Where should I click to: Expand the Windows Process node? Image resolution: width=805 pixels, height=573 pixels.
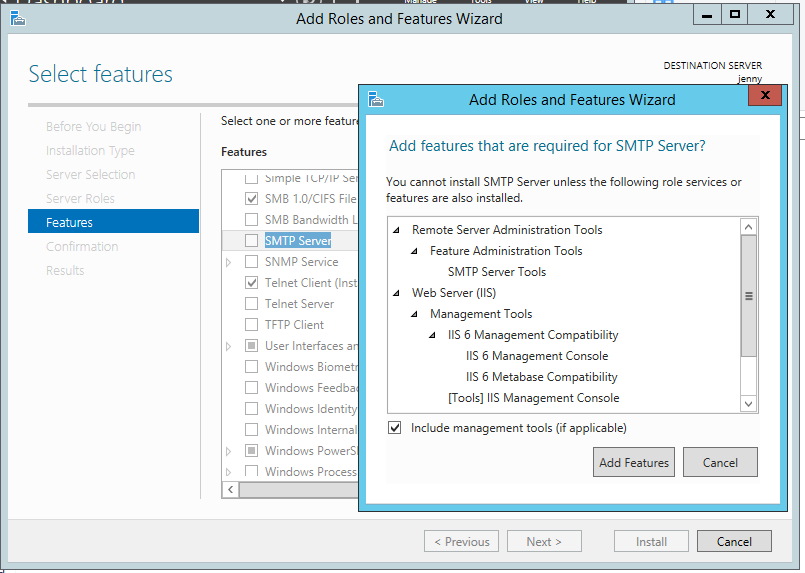pyautogui.click(x=228, y=472)
